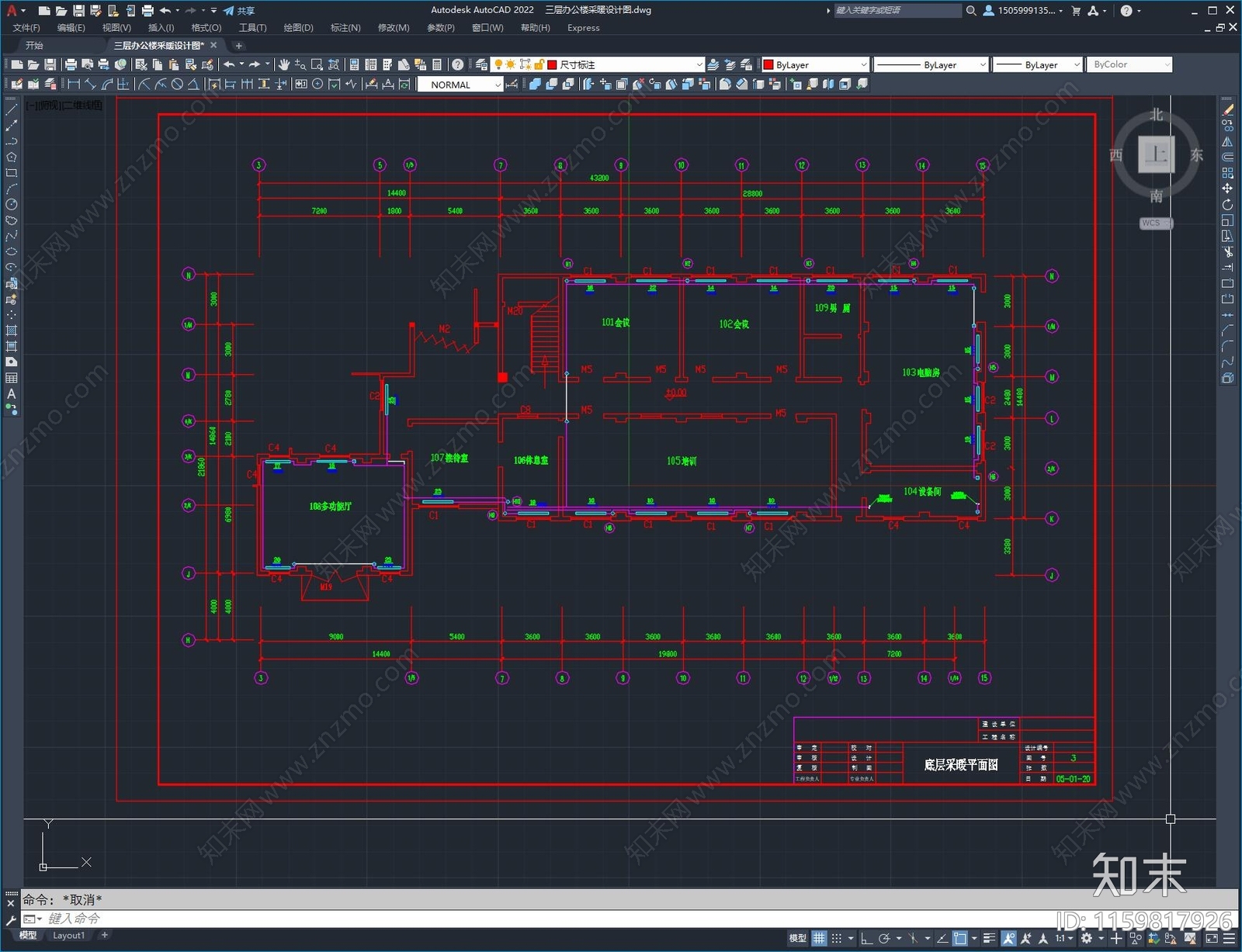Select the Line tool in left toolbar
The width and height of the screenshot is (1242, 952).
pyautogui.click(x=11, y=110)
